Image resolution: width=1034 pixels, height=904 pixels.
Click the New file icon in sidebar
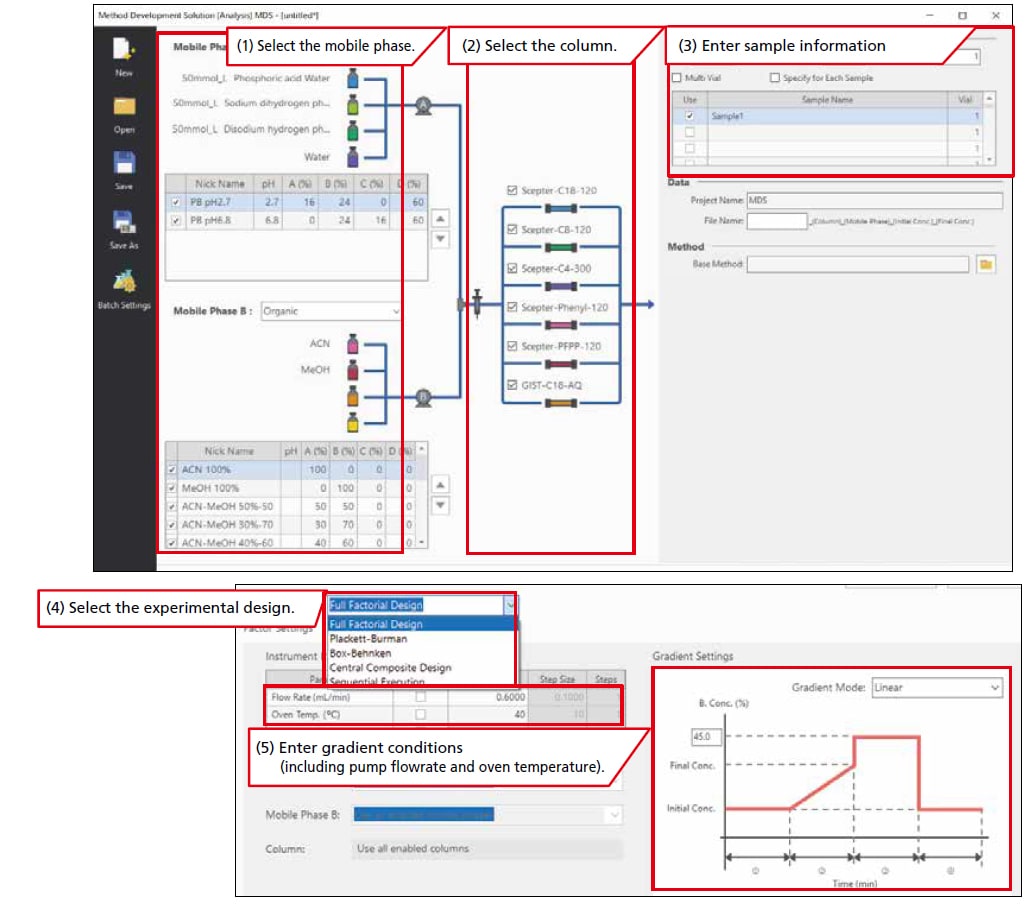coord(124,51)
